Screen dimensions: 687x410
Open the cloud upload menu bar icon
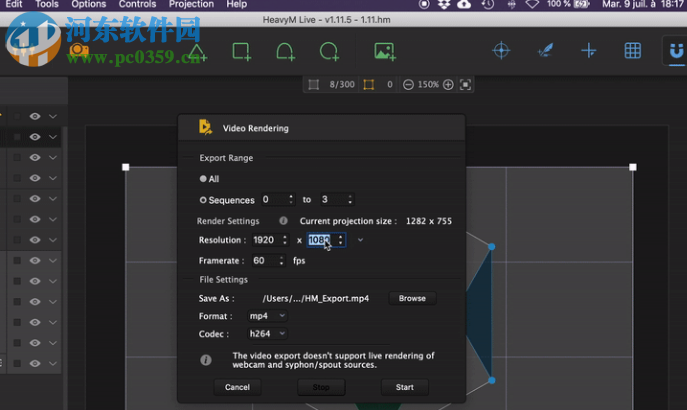pyautogui.click(x=464, y=4)
